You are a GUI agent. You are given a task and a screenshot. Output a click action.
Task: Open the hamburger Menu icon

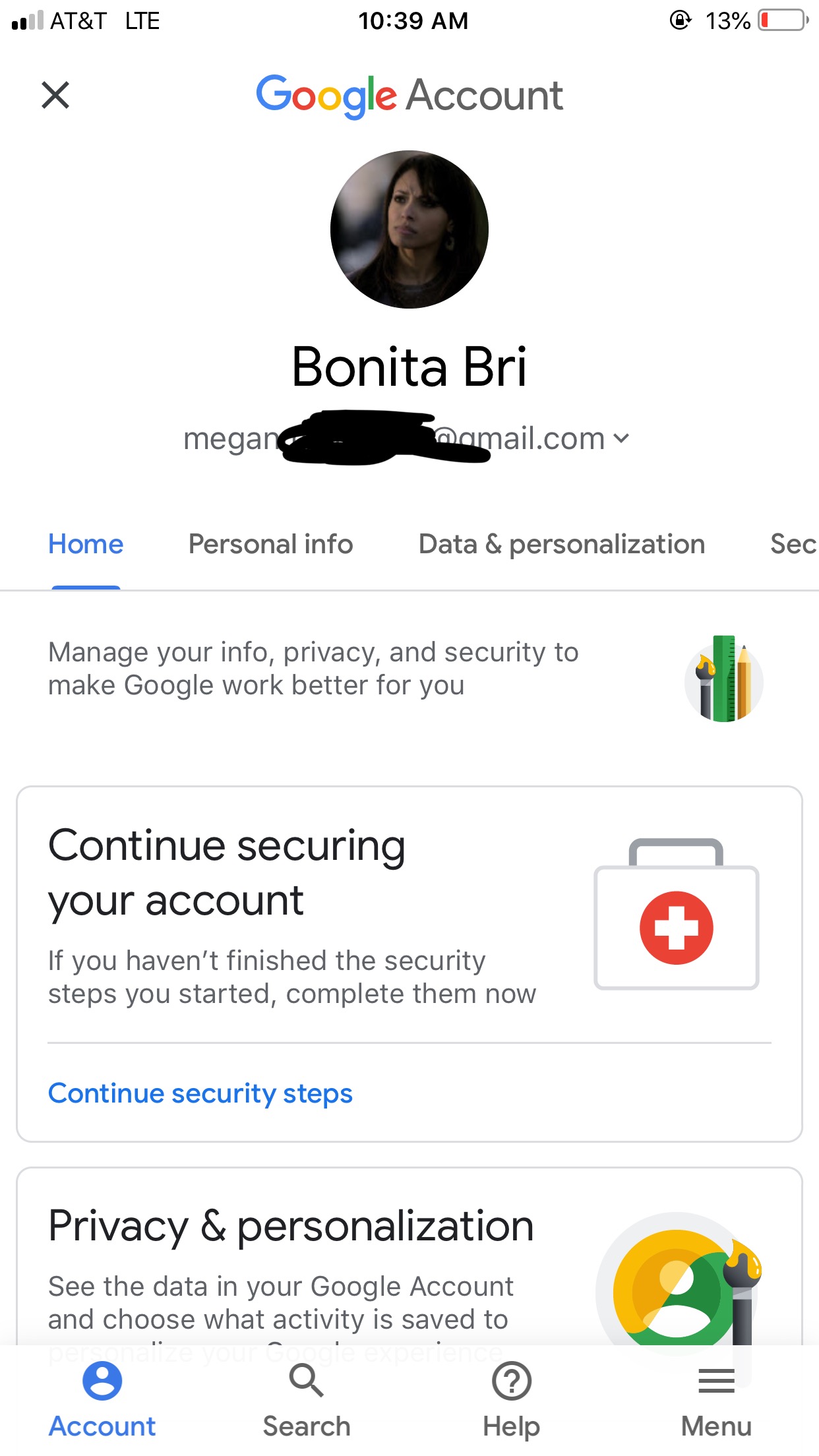tap(716, 1381)
